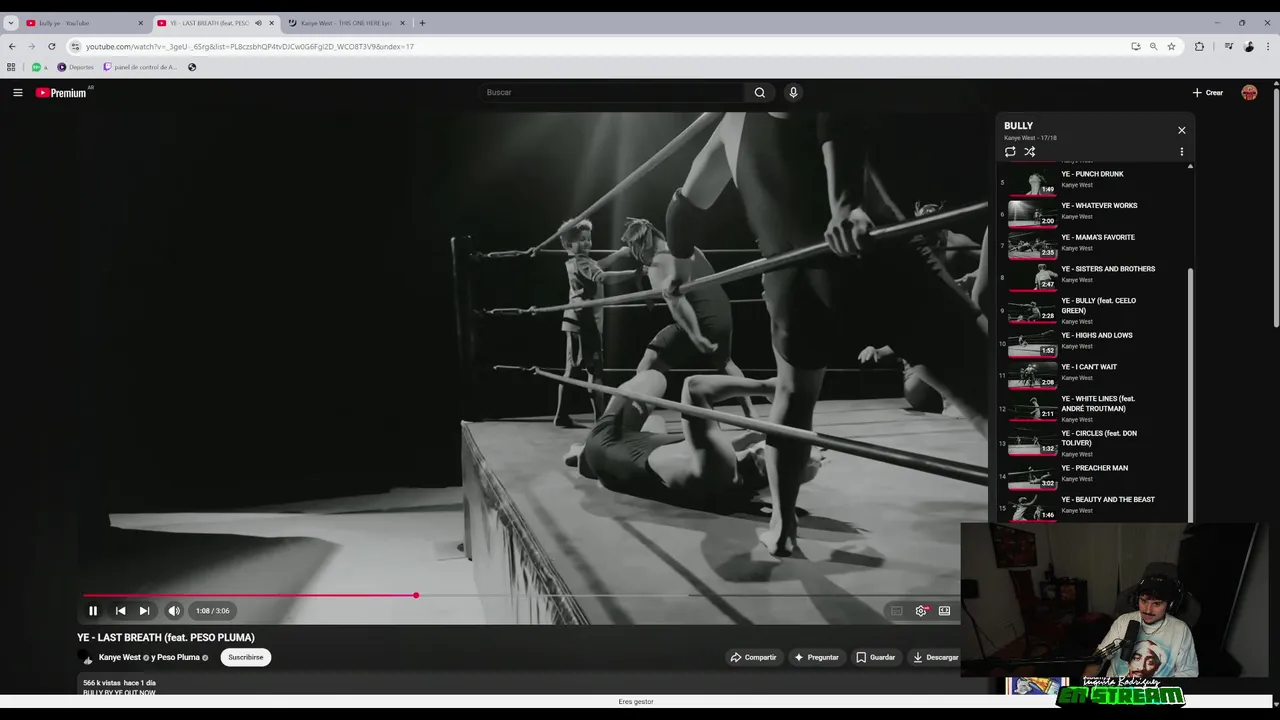Click the red video progress bar
The image size is (1280, 720).
249,596
